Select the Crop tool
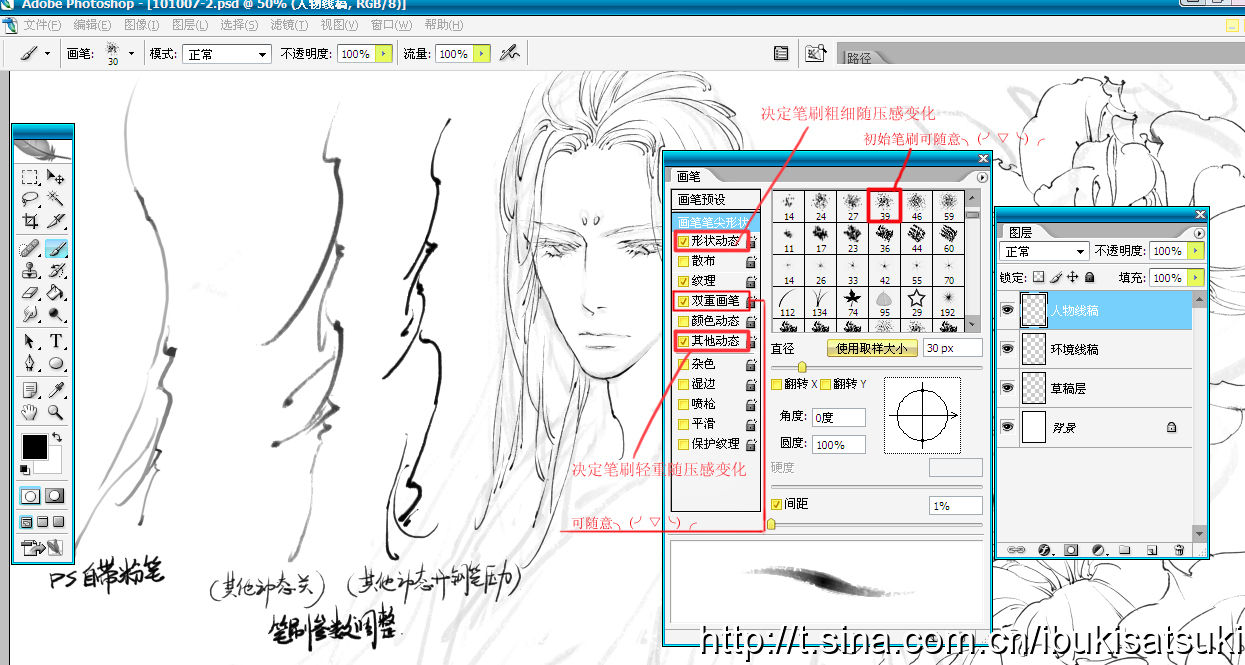This screenshot has width=1245, height=665. pyautogui.click(x=30, y=221)
